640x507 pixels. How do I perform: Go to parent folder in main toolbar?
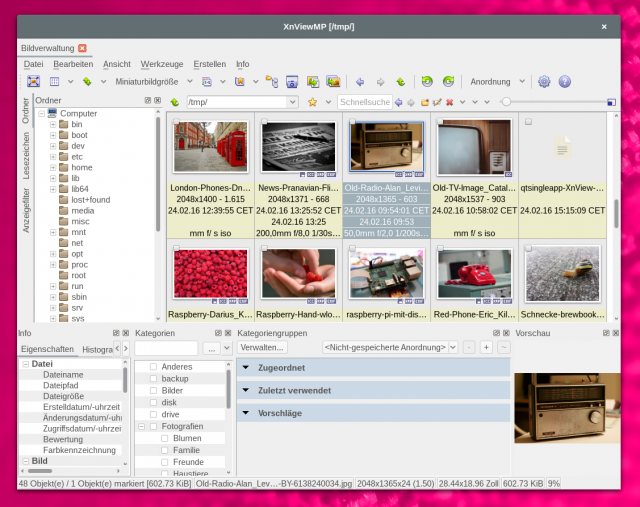tap(401, 82)
